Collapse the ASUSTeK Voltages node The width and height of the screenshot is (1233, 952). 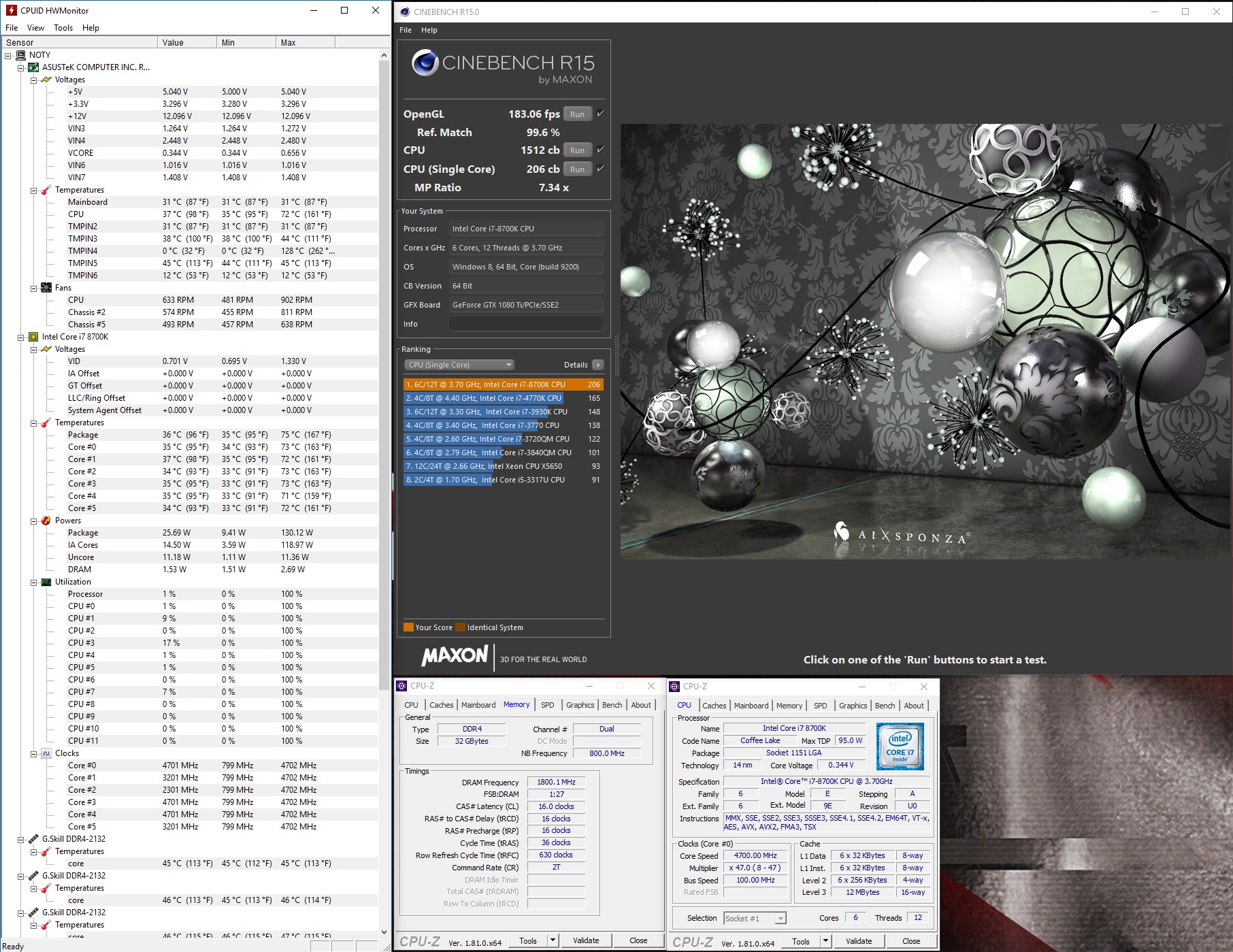pyautogui.click(x=34, y=80)
